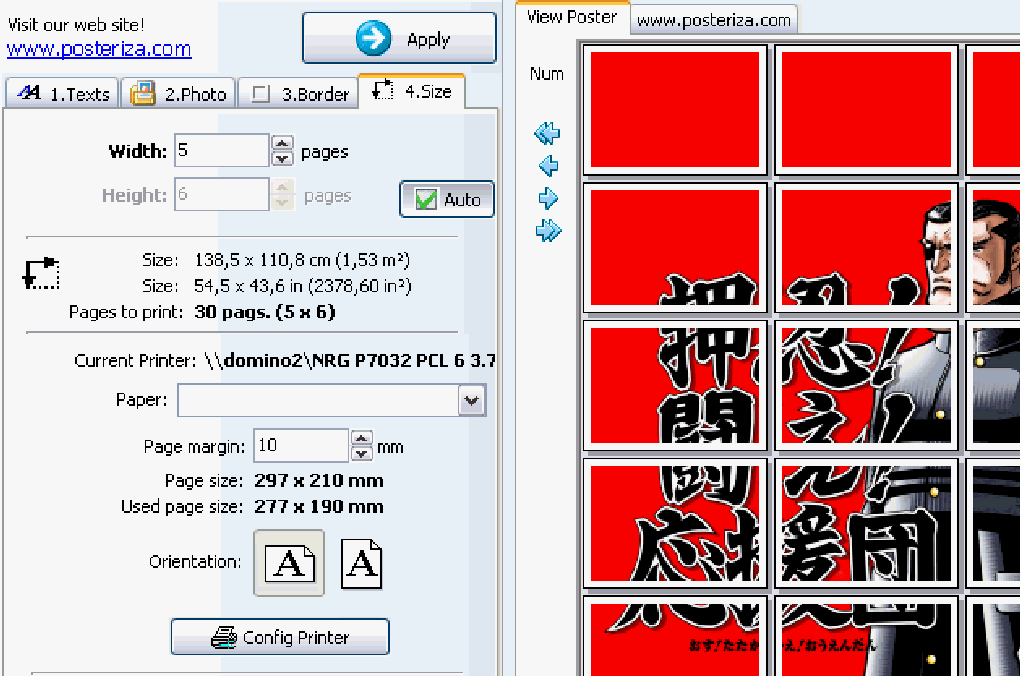Open the www.posteriza.com preview tab
The width and height of the screenshot is (1020, 676).
(x=714, y=20)
